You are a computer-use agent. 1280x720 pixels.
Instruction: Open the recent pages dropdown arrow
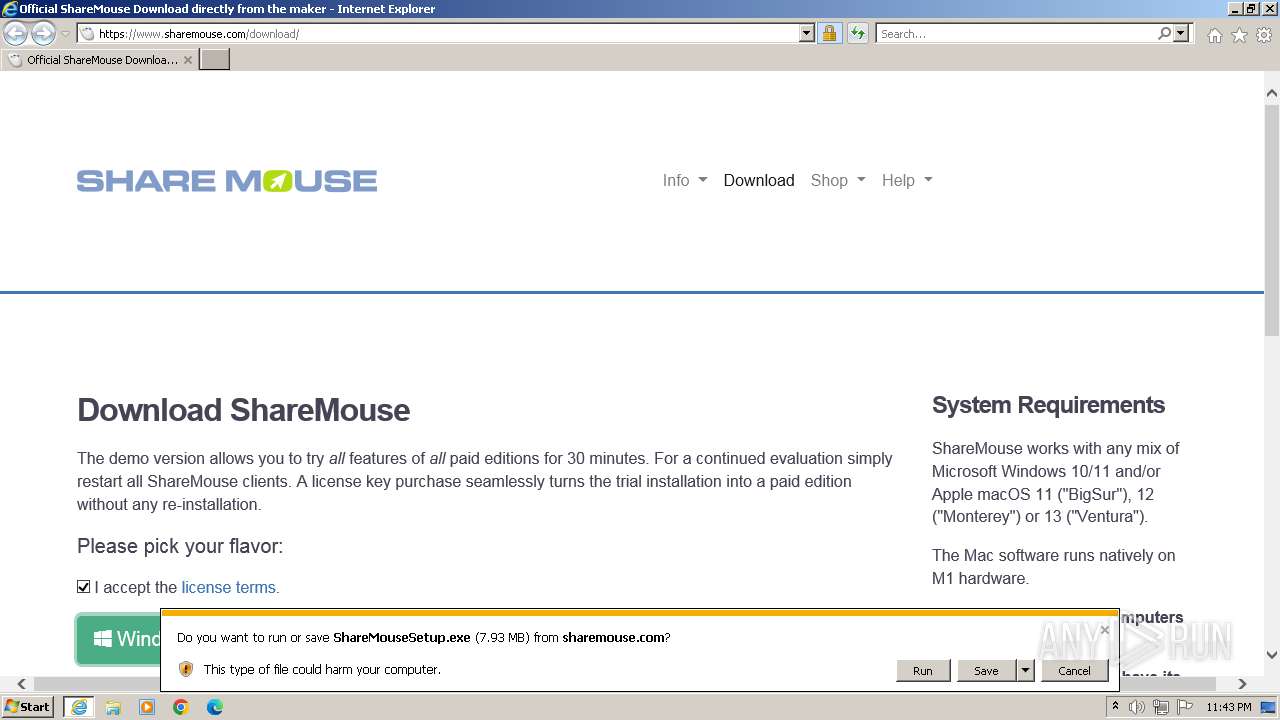coord(65,34)
